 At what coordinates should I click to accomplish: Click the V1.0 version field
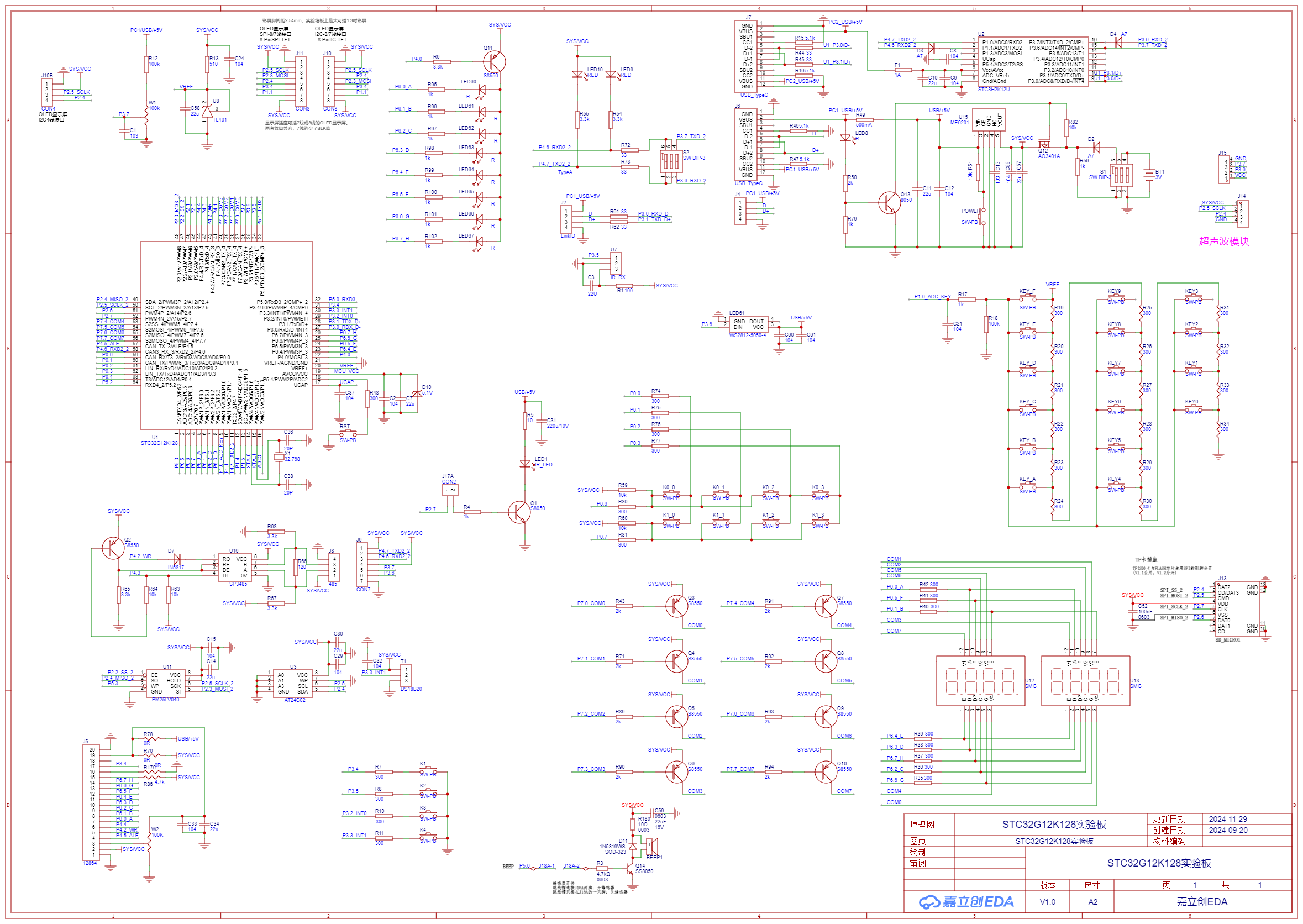[1047, 902]
